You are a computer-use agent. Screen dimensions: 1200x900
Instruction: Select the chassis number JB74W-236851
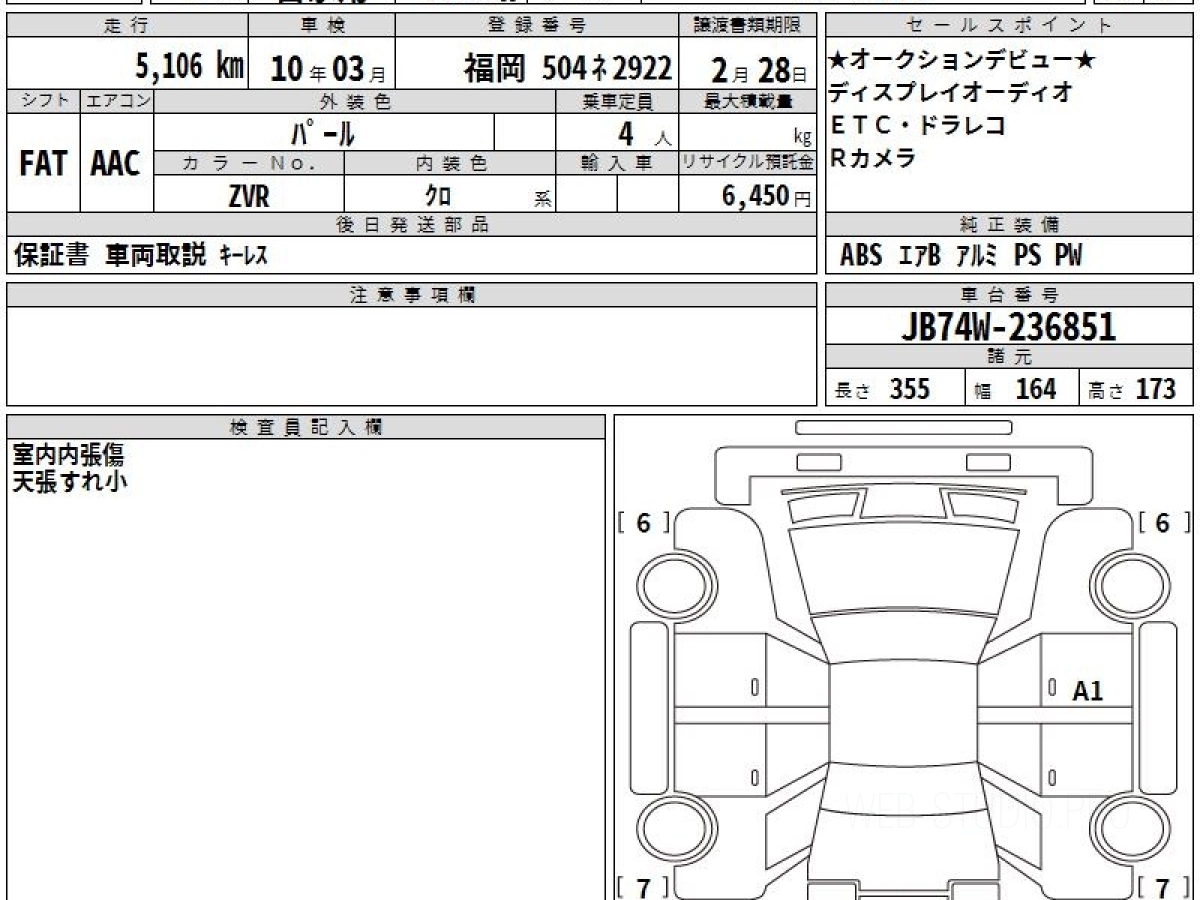click(1009, 327)
